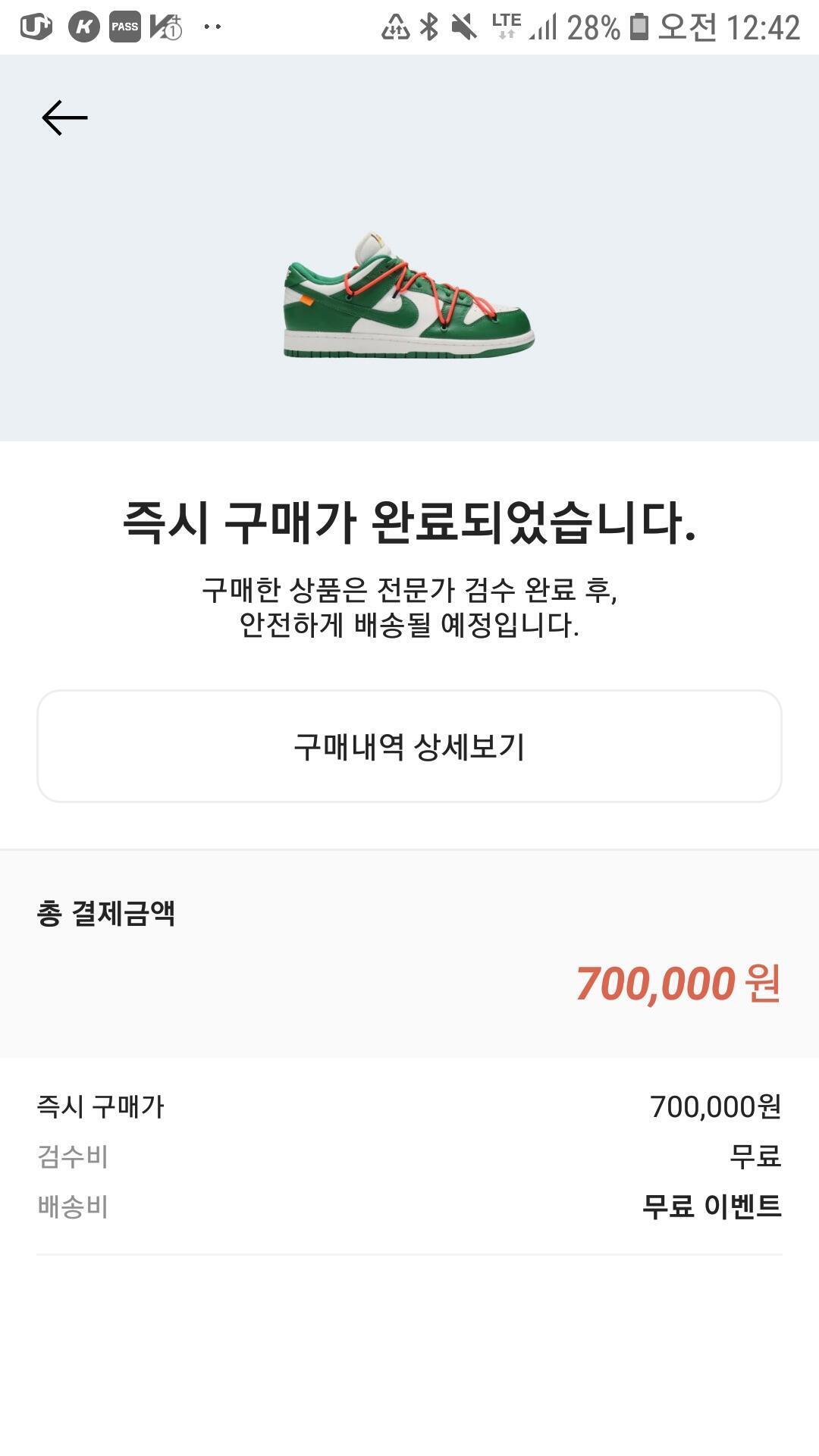Tap the K app notification icon
Image resolution: width=819 pixels, height=1456 pixels.
[83, 27]
